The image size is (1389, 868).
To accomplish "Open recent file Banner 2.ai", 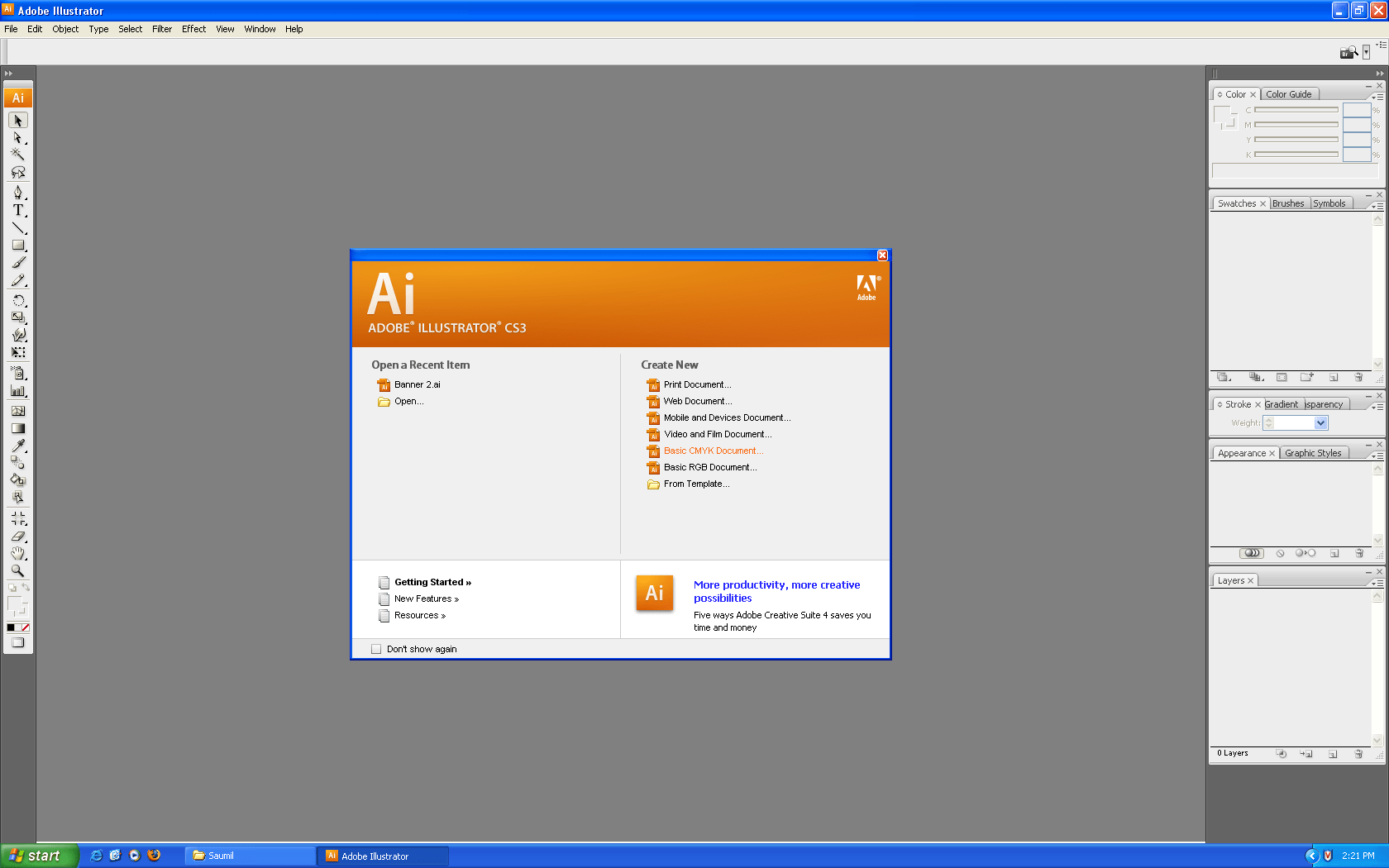I will [416, 384].
